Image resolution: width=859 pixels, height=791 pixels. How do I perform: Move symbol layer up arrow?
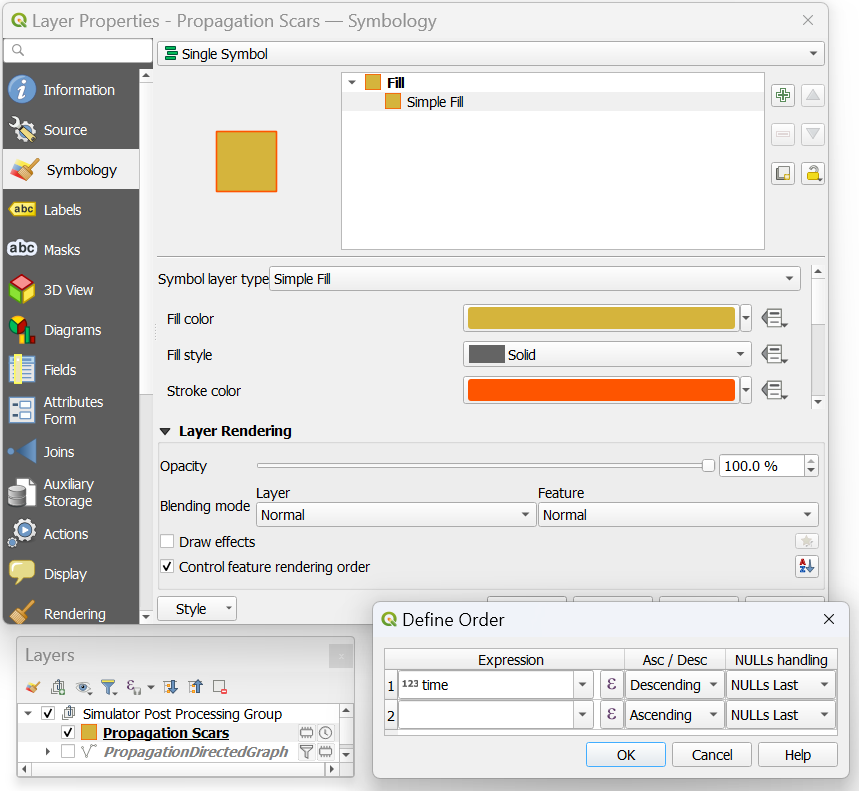(x=813, y=95)
